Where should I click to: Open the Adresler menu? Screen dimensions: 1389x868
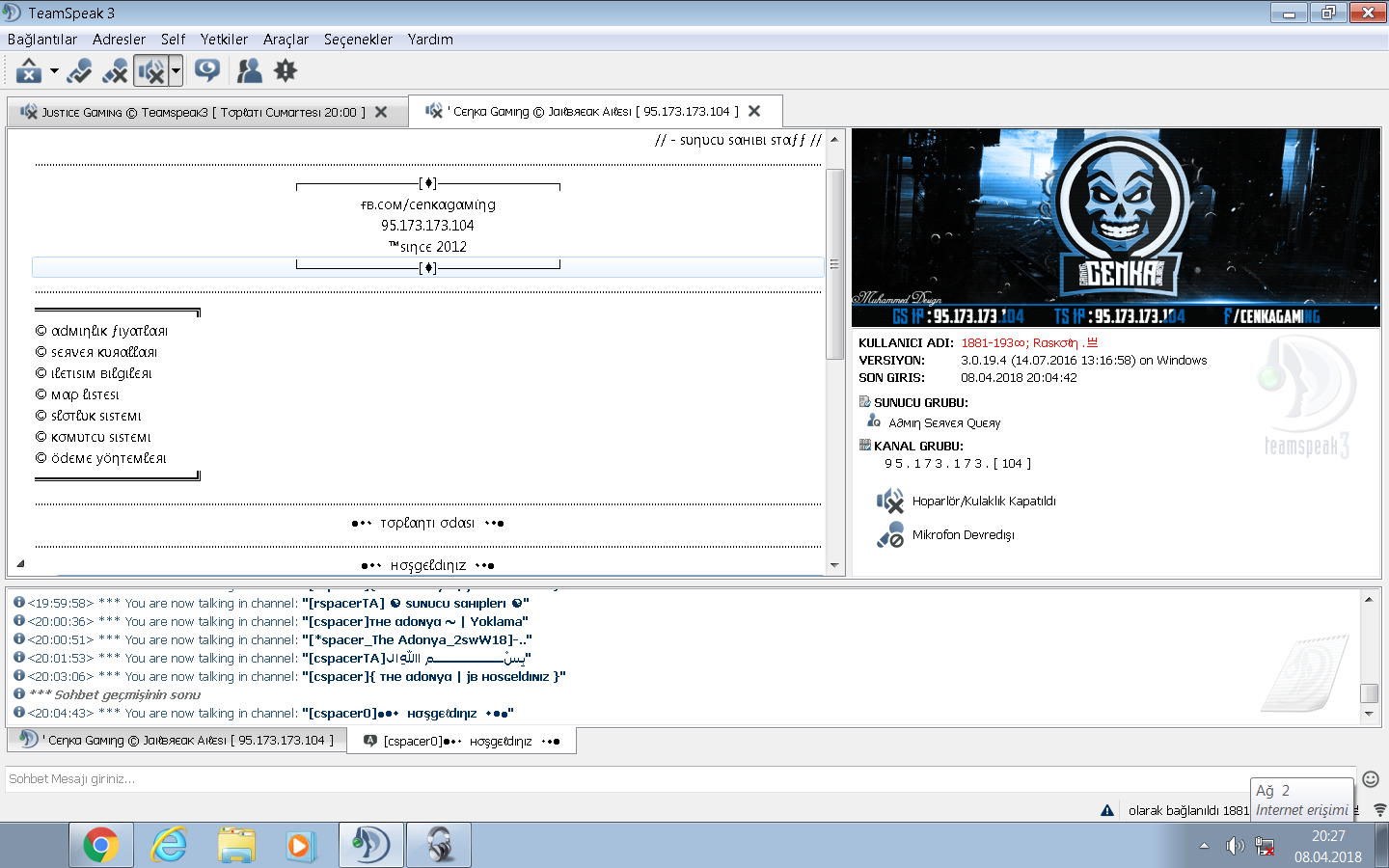pyautogui.click(x=119, y=40)
